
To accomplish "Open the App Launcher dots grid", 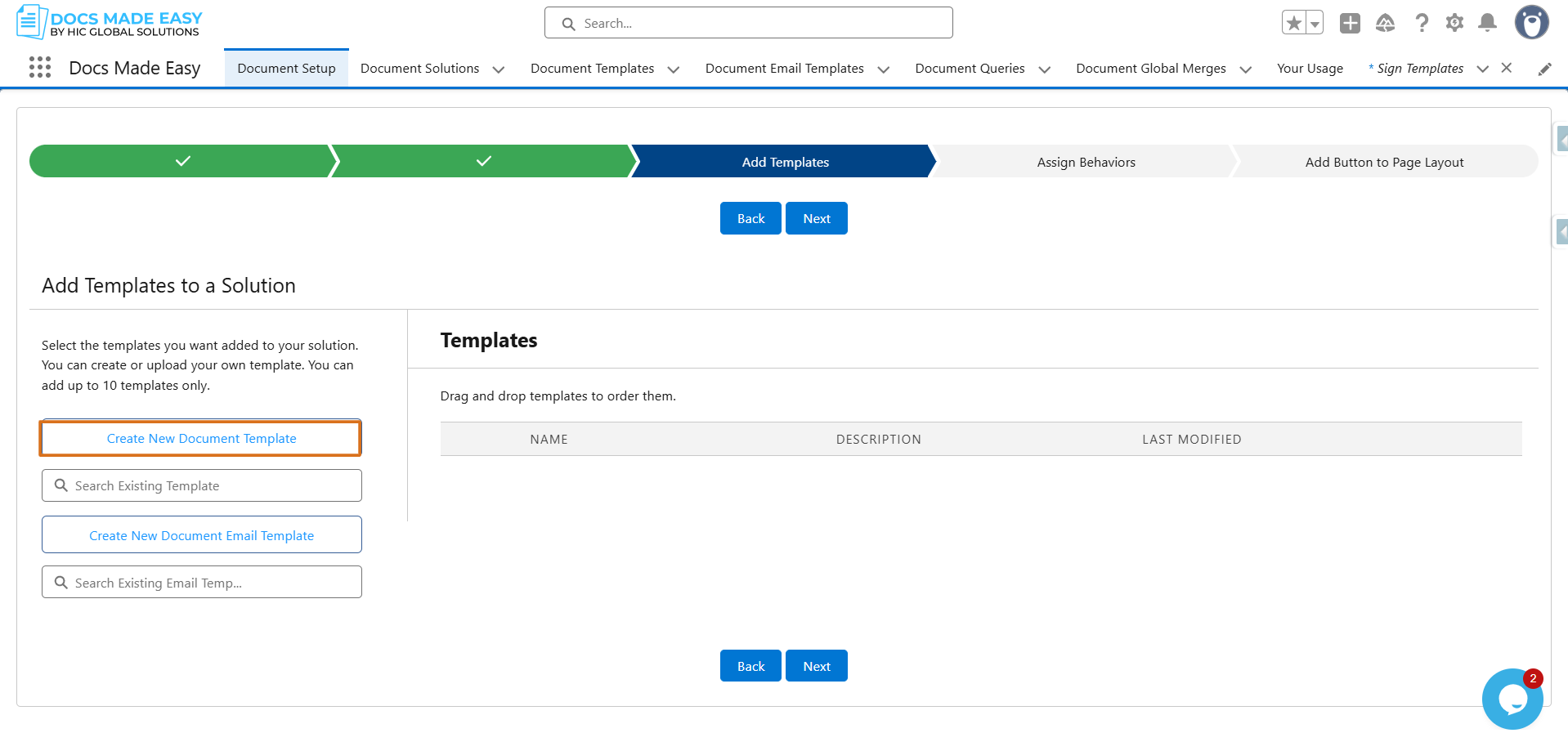I will [40, 68].
